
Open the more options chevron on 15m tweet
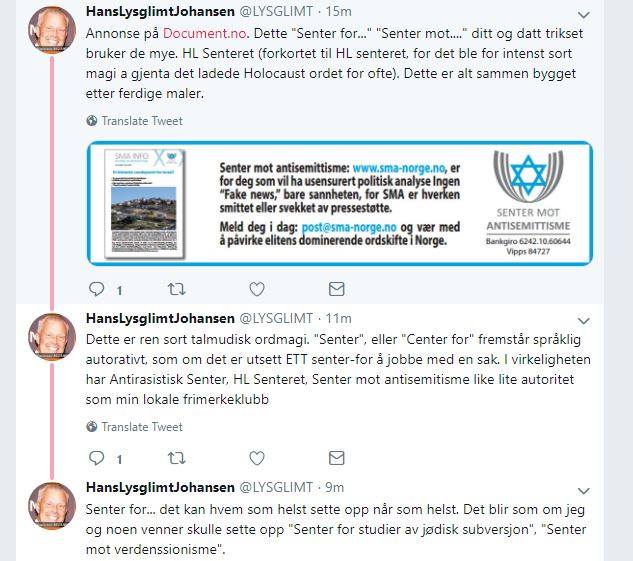click(583, 15)
